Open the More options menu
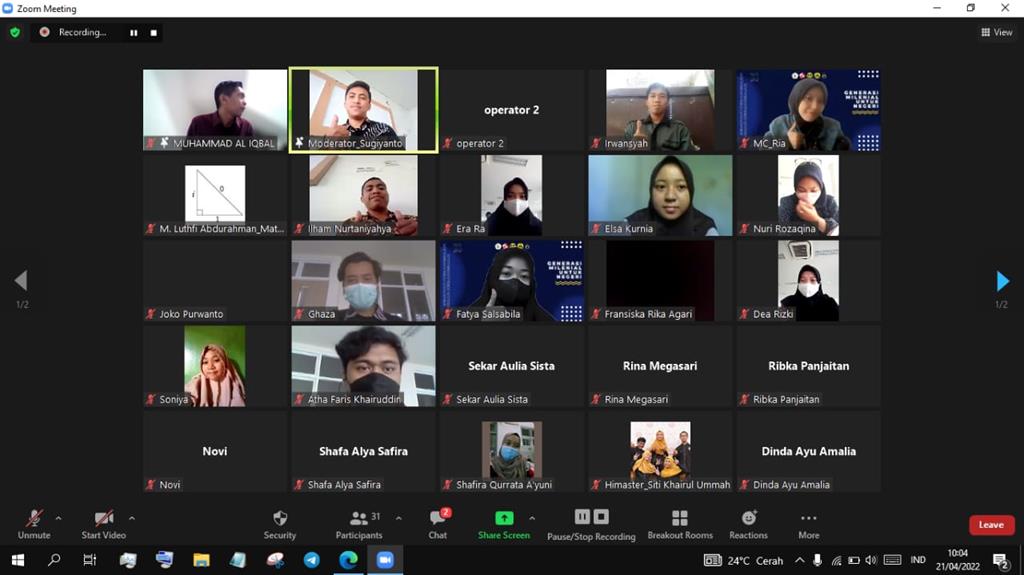Image resolution: width=1024 pixels, height=575 pixels. (808, 523)
